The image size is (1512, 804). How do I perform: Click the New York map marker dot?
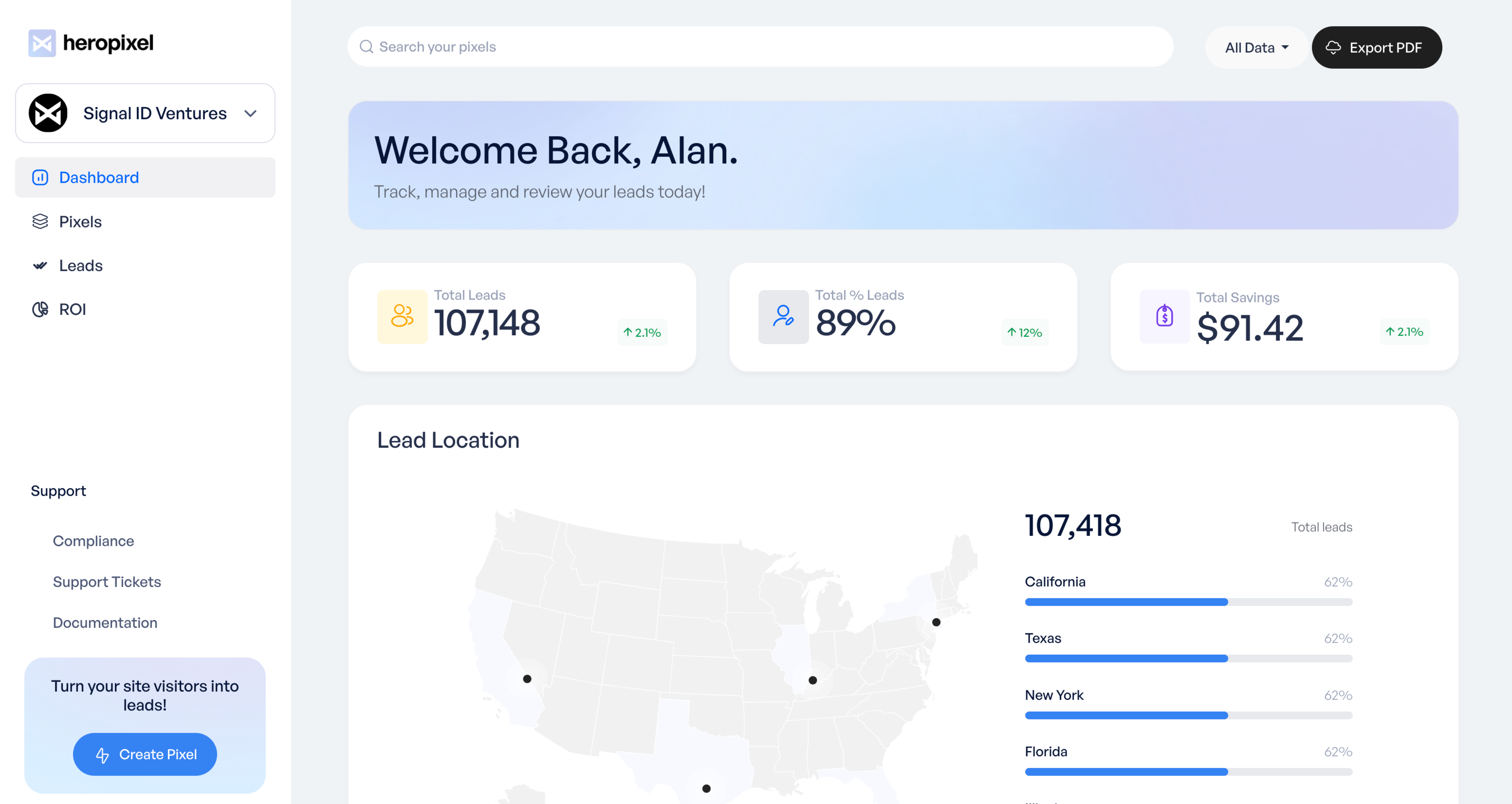click(936, 622)
